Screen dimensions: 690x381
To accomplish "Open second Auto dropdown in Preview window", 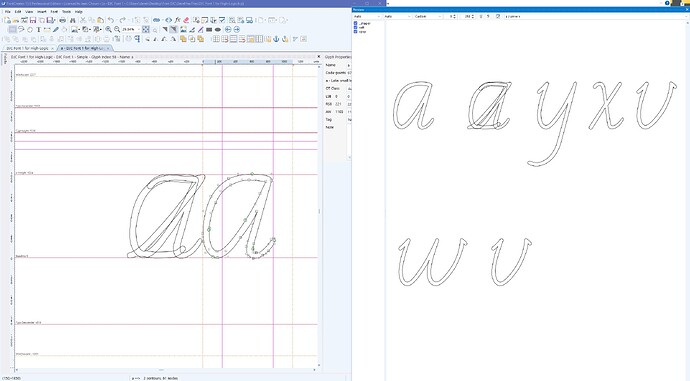I will (397, 16).
